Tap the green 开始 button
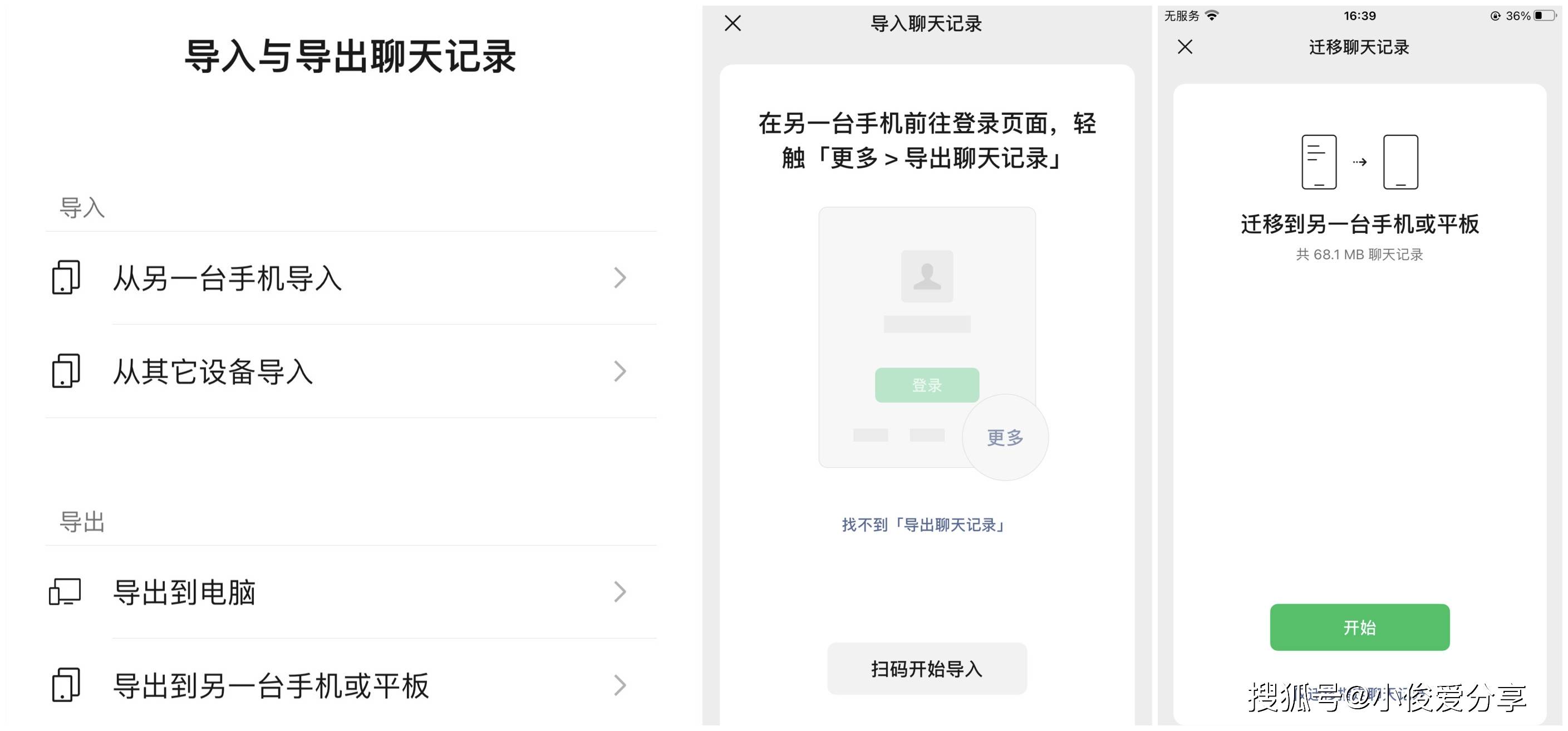Image resolution: width=1568 pixels, height=731 pixels. tap(1359, 627)
